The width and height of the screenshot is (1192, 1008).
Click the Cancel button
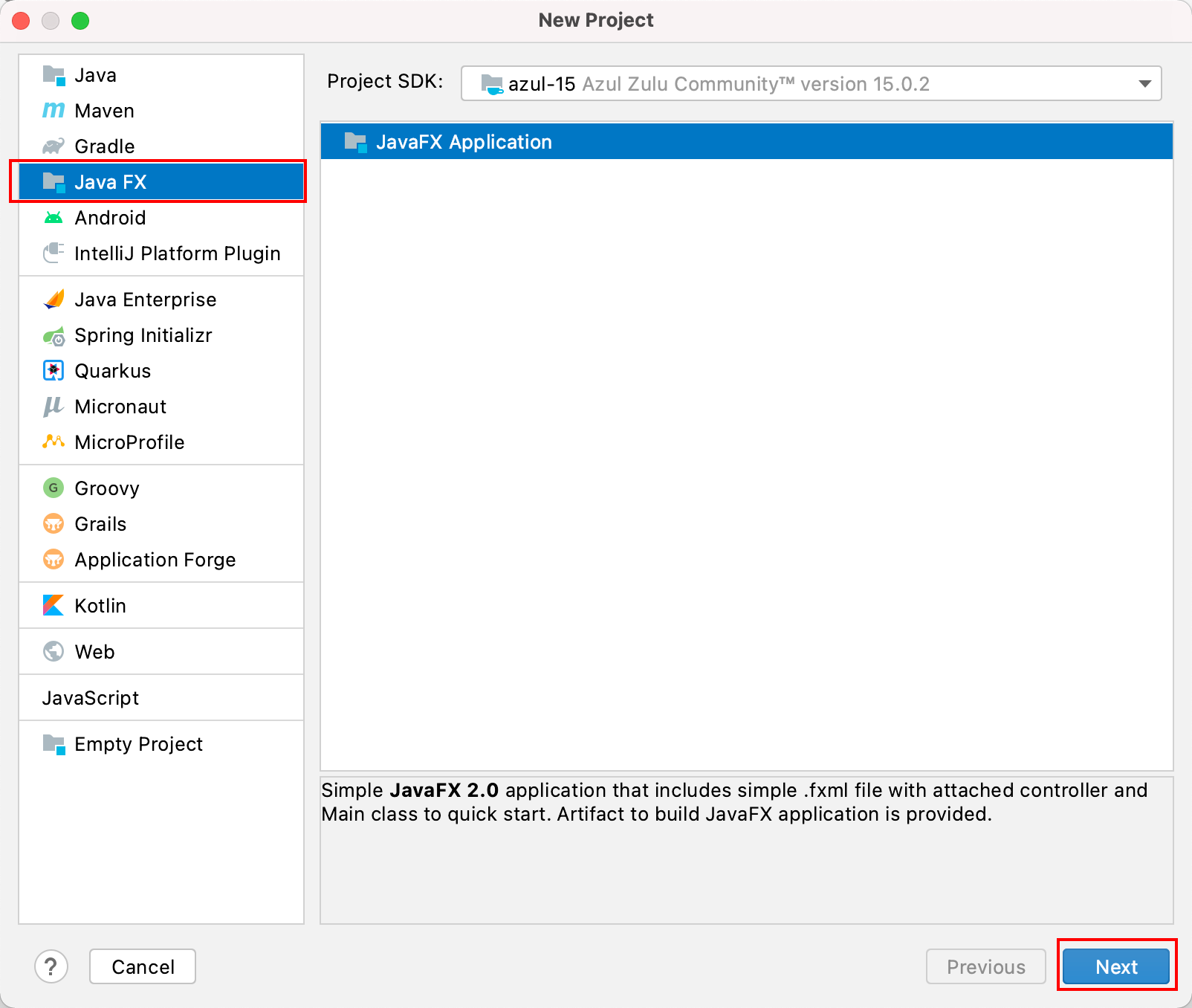coord(142,966)
